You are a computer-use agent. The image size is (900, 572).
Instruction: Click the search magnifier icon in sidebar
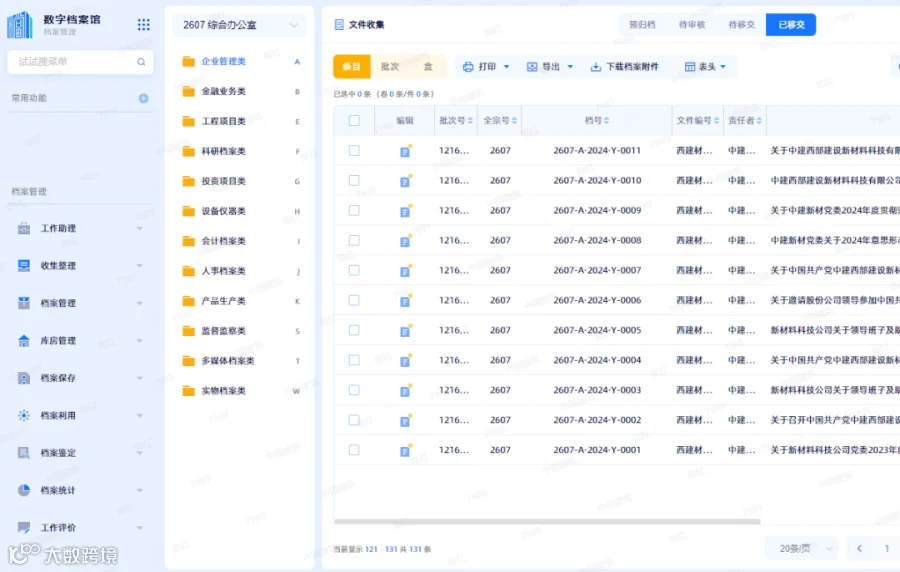(x=141, y=62)
